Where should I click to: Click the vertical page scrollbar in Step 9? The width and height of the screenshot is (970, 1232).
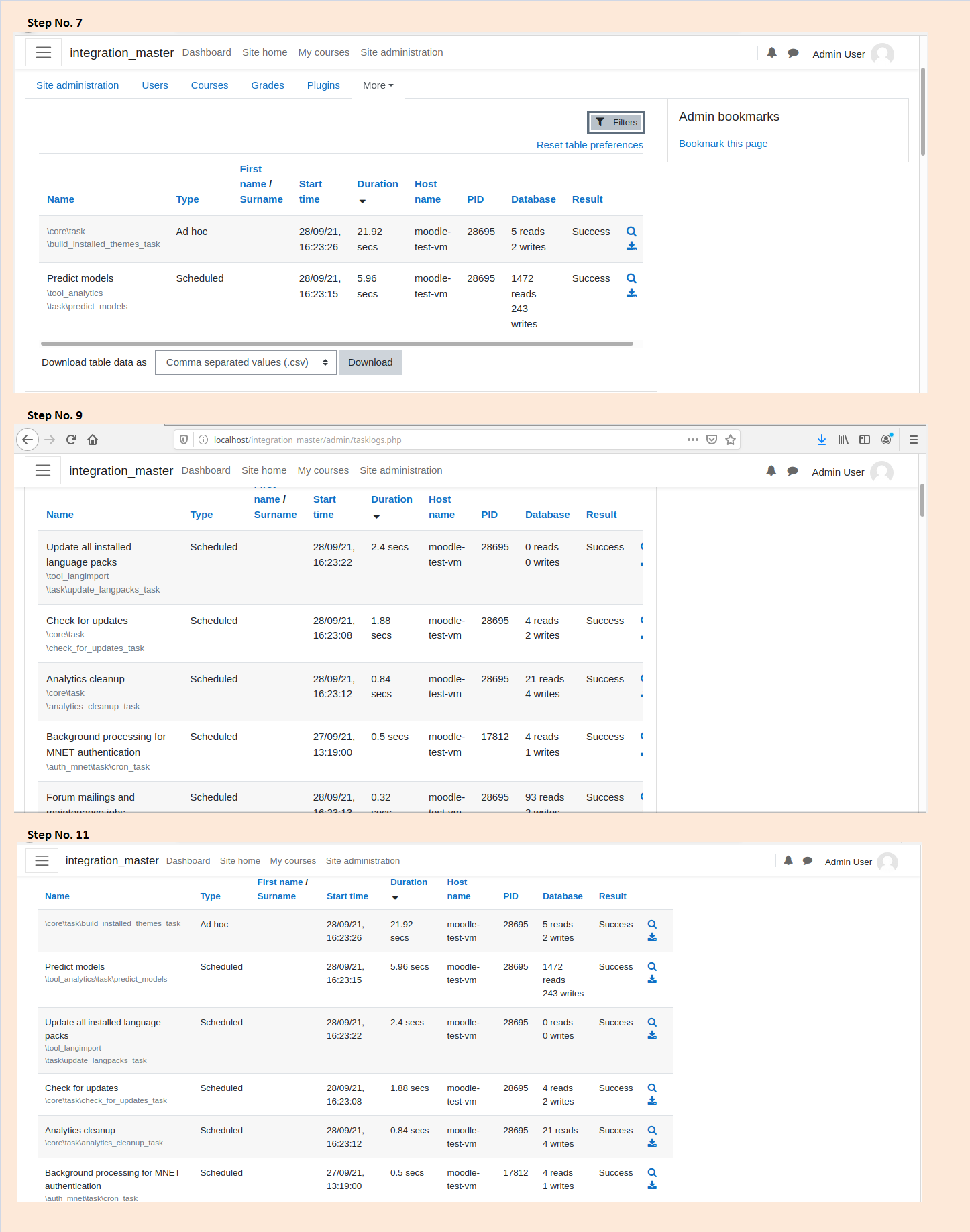[922, 500]
